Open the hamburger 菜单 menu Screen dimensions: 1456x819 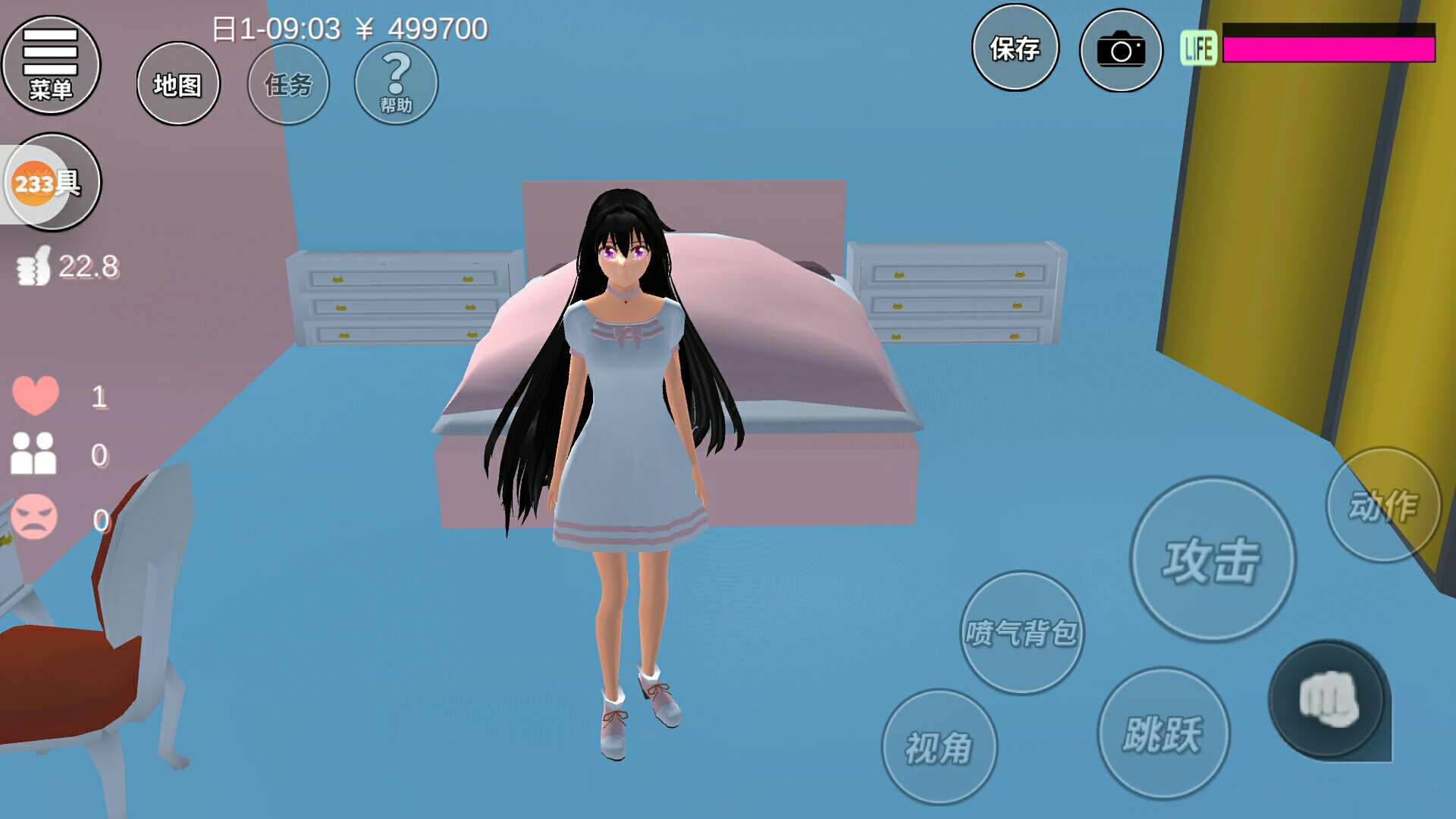50,65
